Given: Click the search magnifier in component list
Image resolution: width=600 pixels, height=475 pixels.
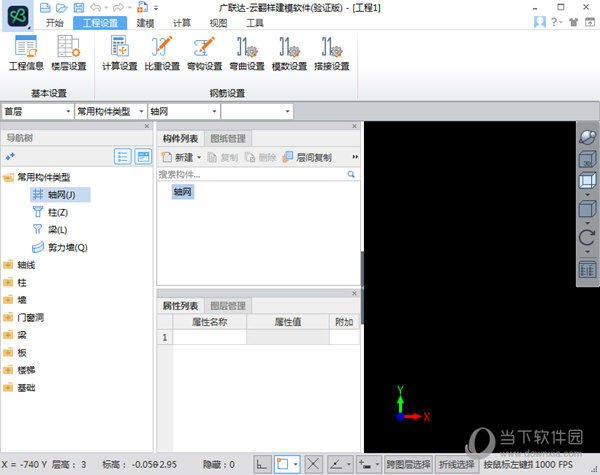Looking at the screenshot, I should click(x=351, y=175).
